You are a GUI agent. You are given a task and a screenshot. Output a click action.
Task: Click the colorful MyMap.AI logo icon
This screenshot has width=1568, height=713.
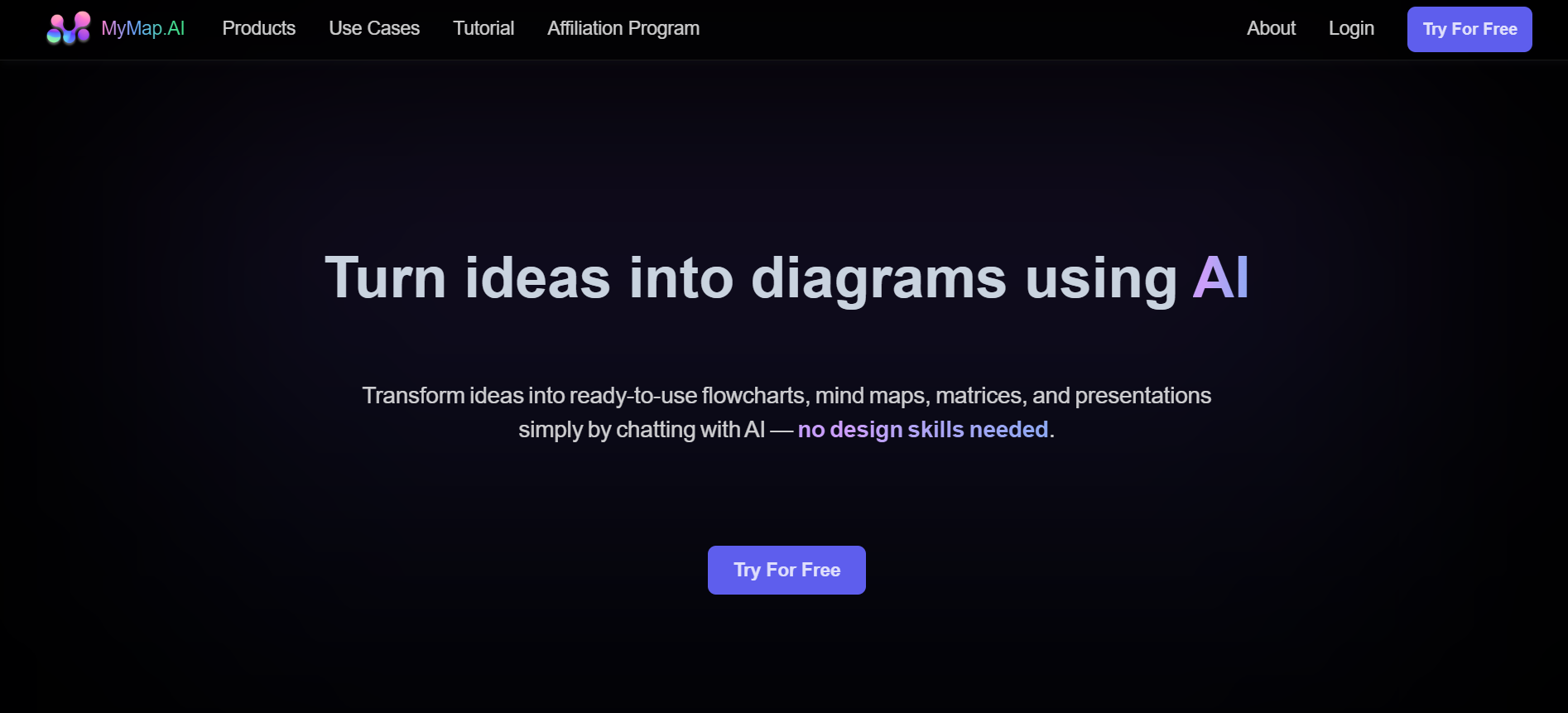coord(68,28)
